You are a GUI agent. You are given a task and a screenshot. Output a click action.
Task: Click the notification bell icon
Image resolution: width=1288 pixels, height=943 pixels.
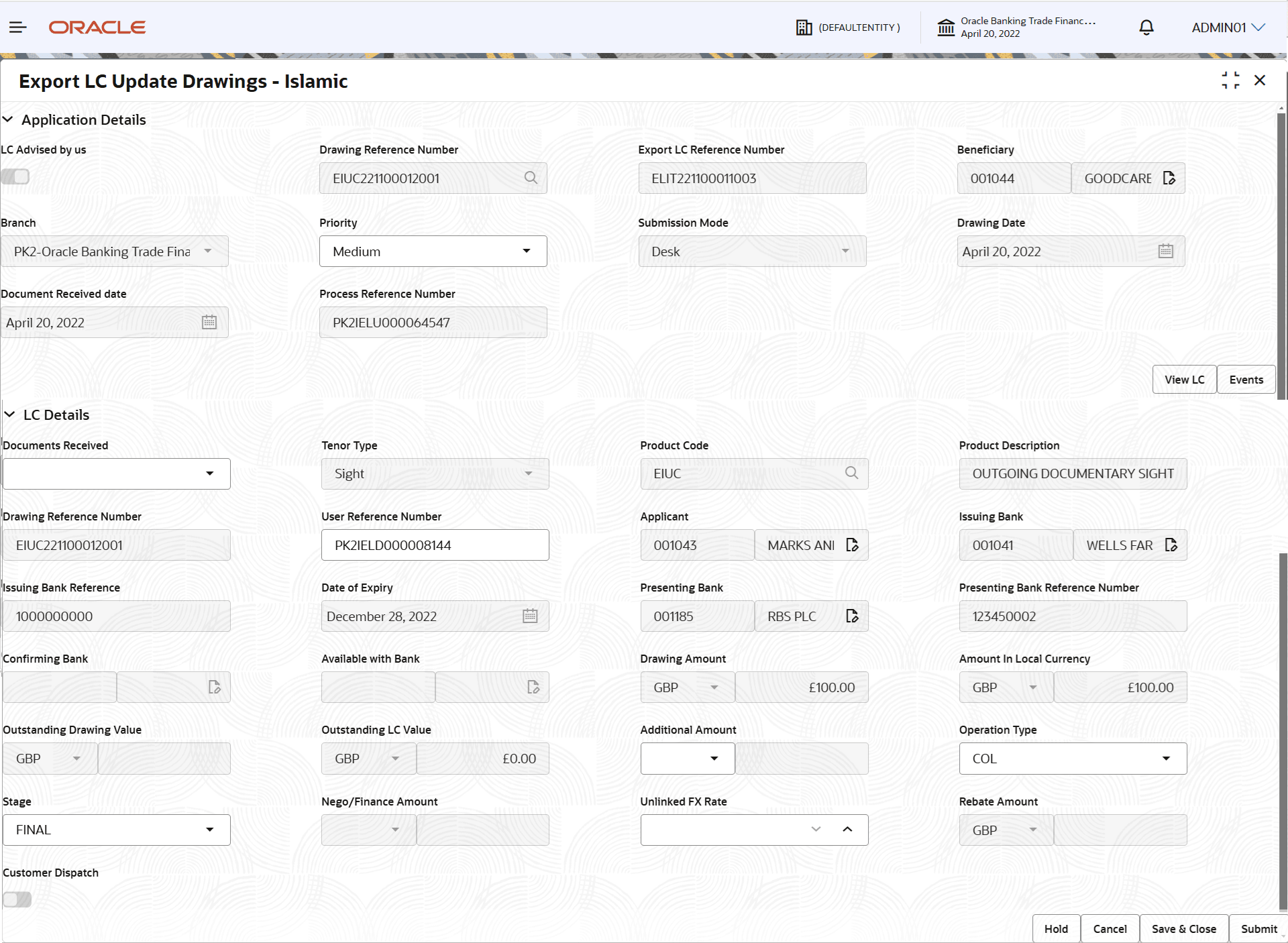[x=1146, y=27]
